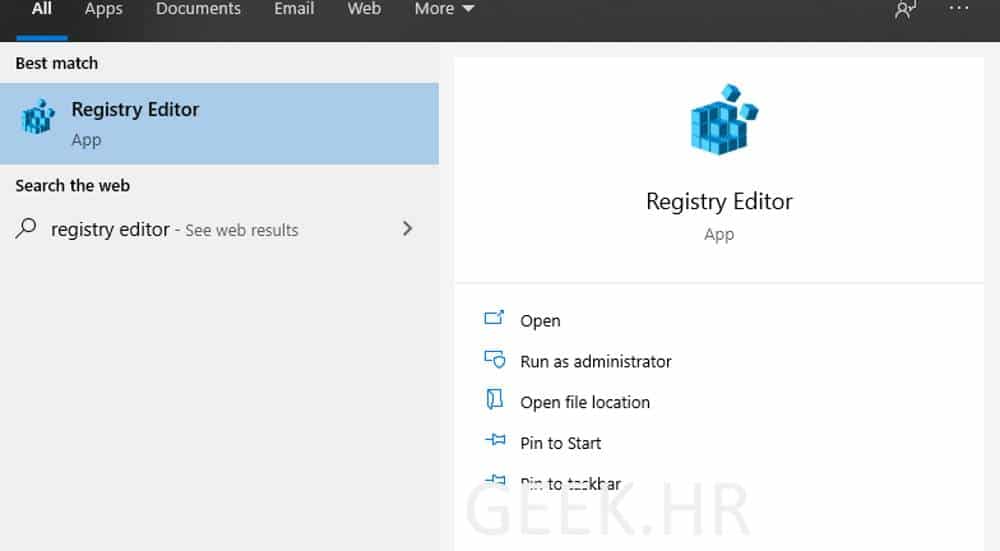Select the Email search filter tab
1000x551 pixels.
point(294,9)
